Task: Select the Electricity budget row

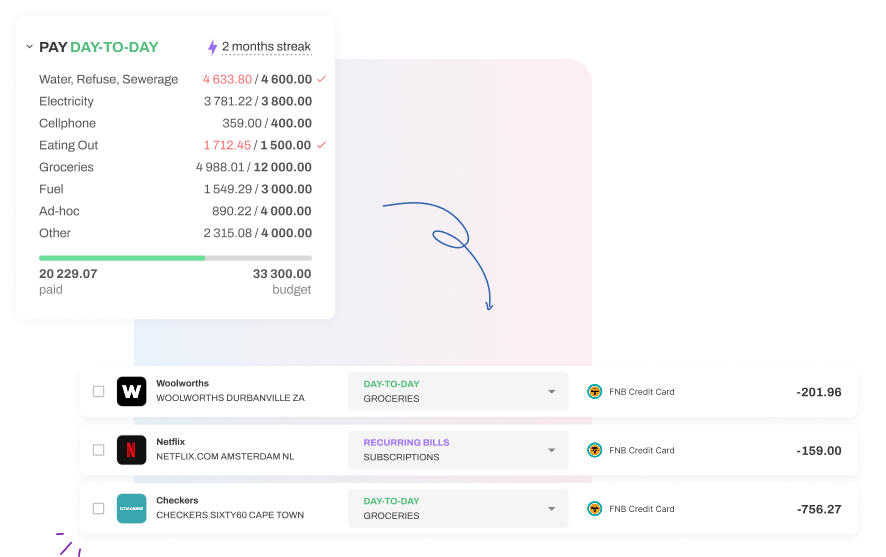Action: (x=175, y=101)
